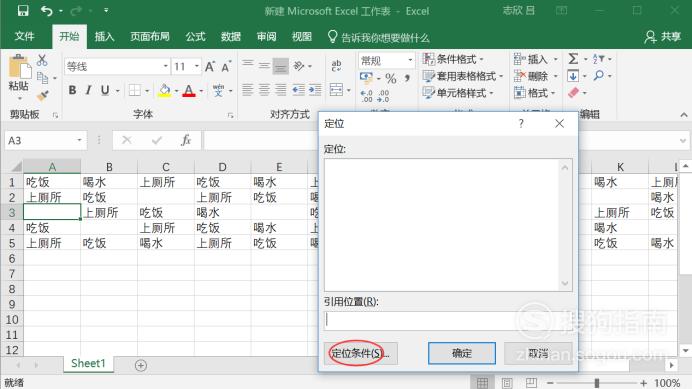Viewport: 692px width, 389px height.
Task: Toggle middle vertical alignment
Action: point(264,66)
